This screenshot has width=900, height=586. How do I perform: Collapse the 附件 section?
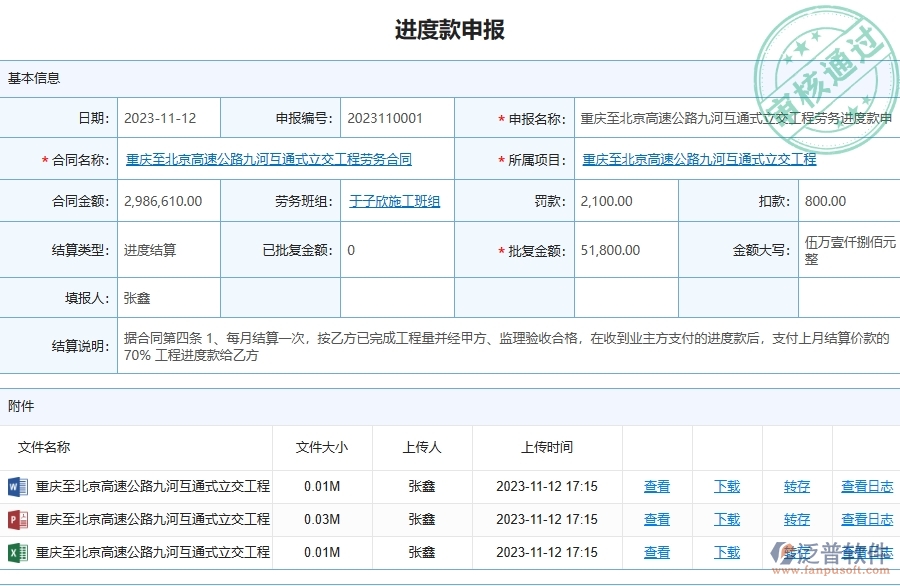20,406
